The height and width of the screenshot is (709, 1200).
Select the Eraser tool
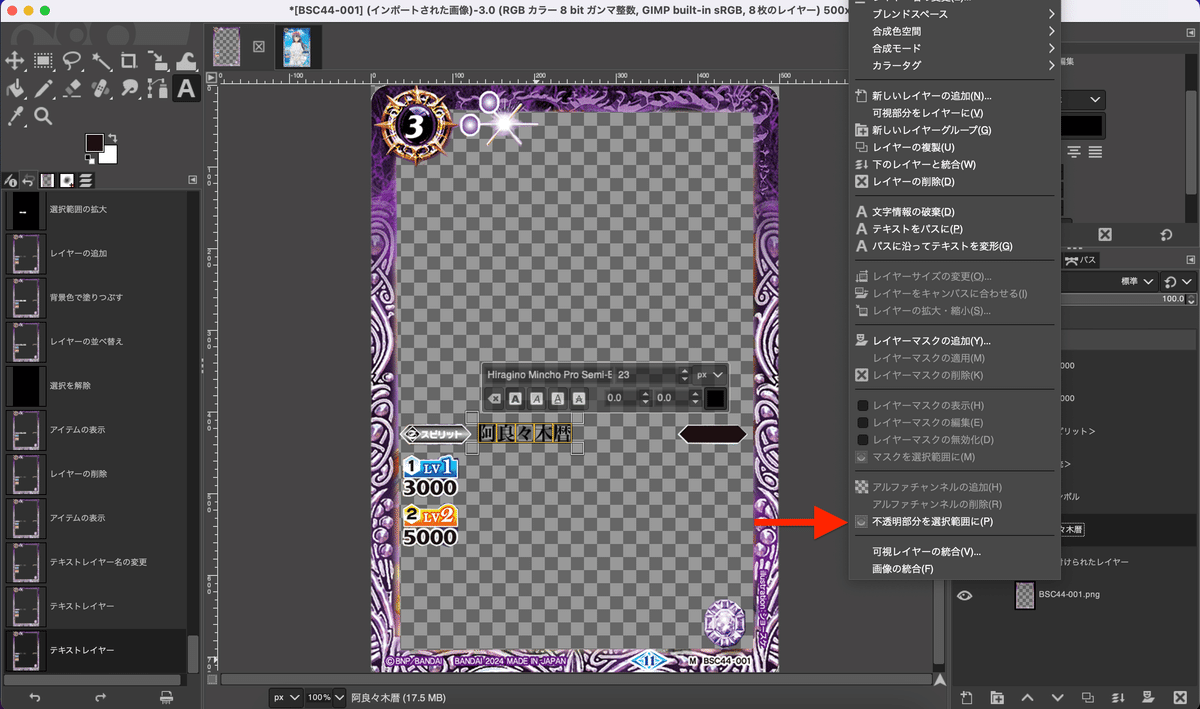pos(72,89)
